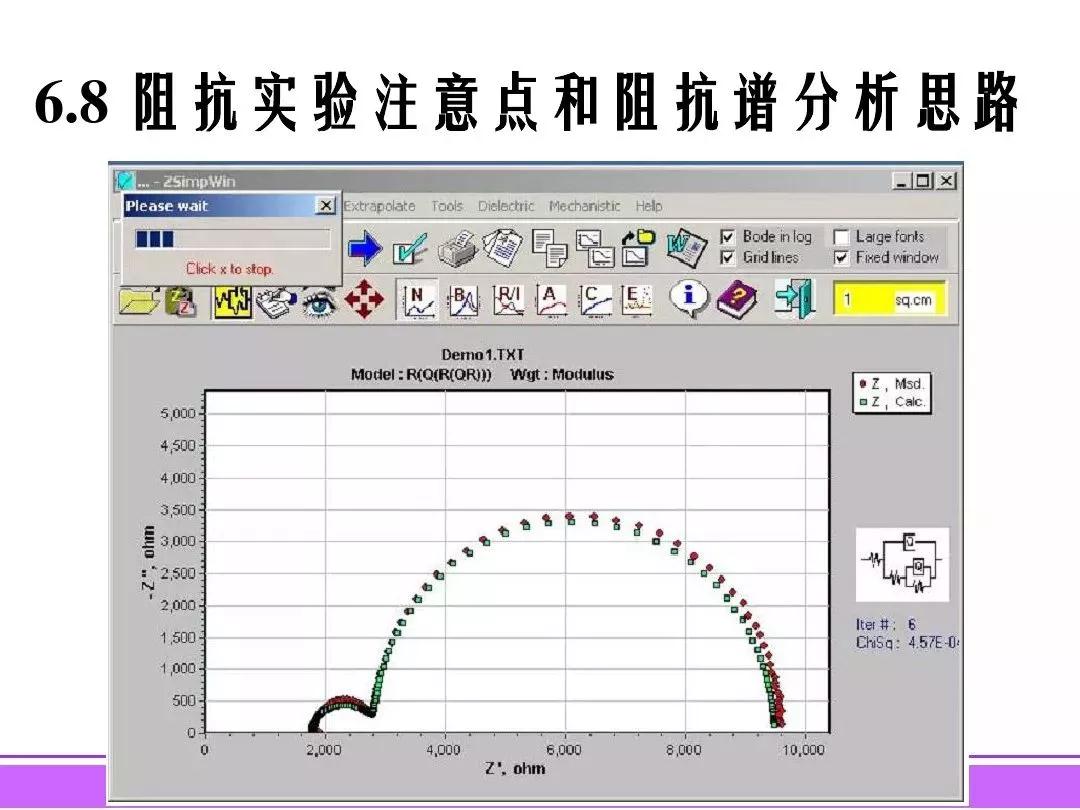The height and width of the screenshot is (810, 1080).
Task: Click the yellow sq.cm area input field
Action: tap(888, 299)
